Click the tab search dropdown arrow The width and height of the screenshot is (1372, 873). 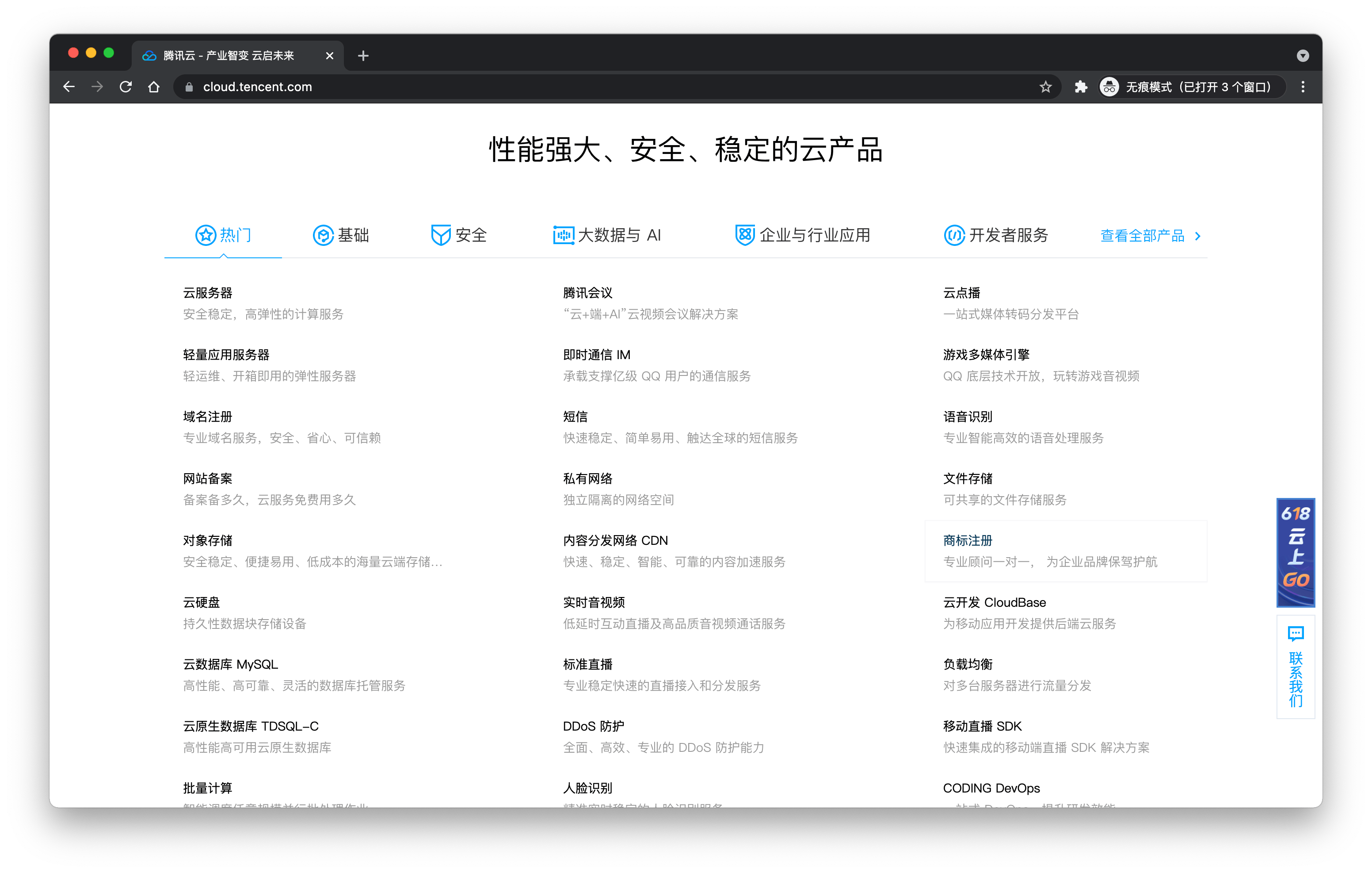1303,55
